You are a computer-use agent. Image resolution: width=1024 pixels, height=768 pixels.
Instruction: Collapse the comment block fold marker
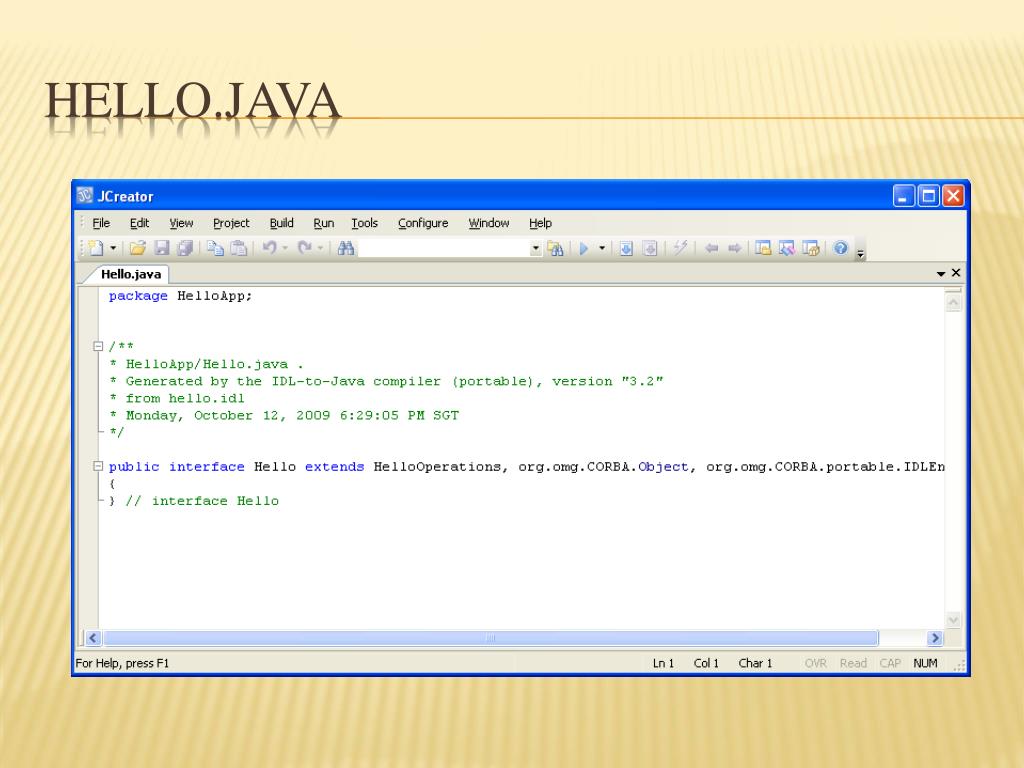click(98, 346)
